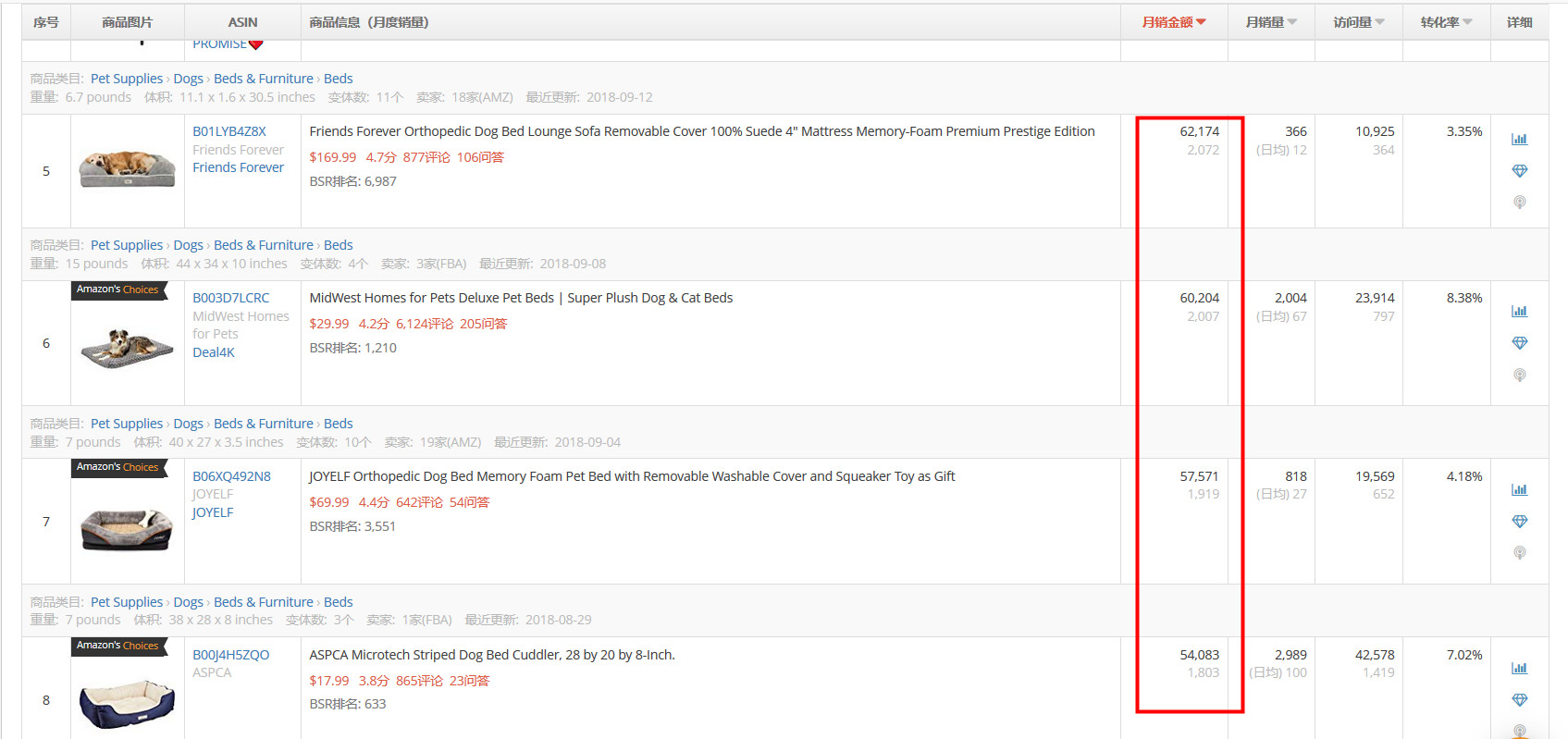Click 106问答 on Friends Forever row

[480, 157]
